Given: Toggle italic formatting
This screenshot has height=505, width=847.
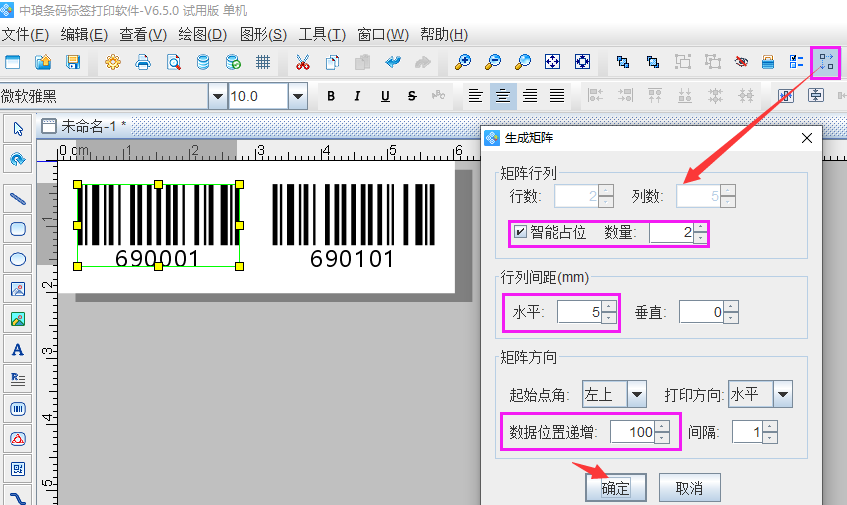Looking at the screenshot, I should tap(357, 96).
